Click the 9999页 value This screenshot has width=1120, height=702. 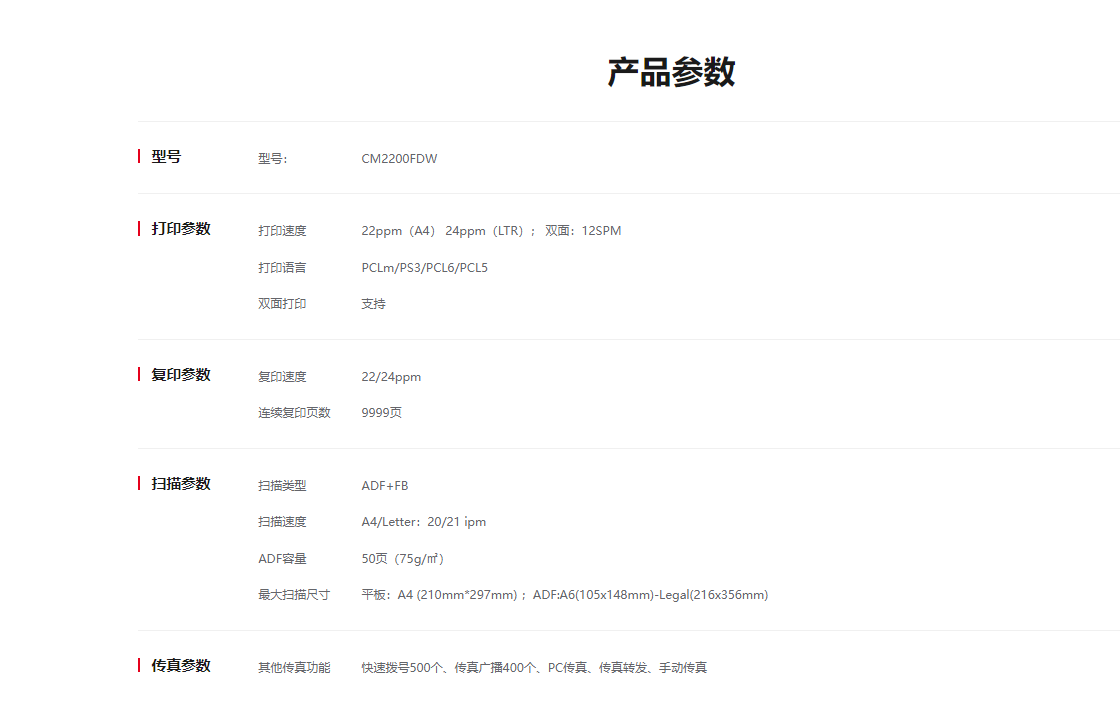pyautogui.click(x=381, y=413)
